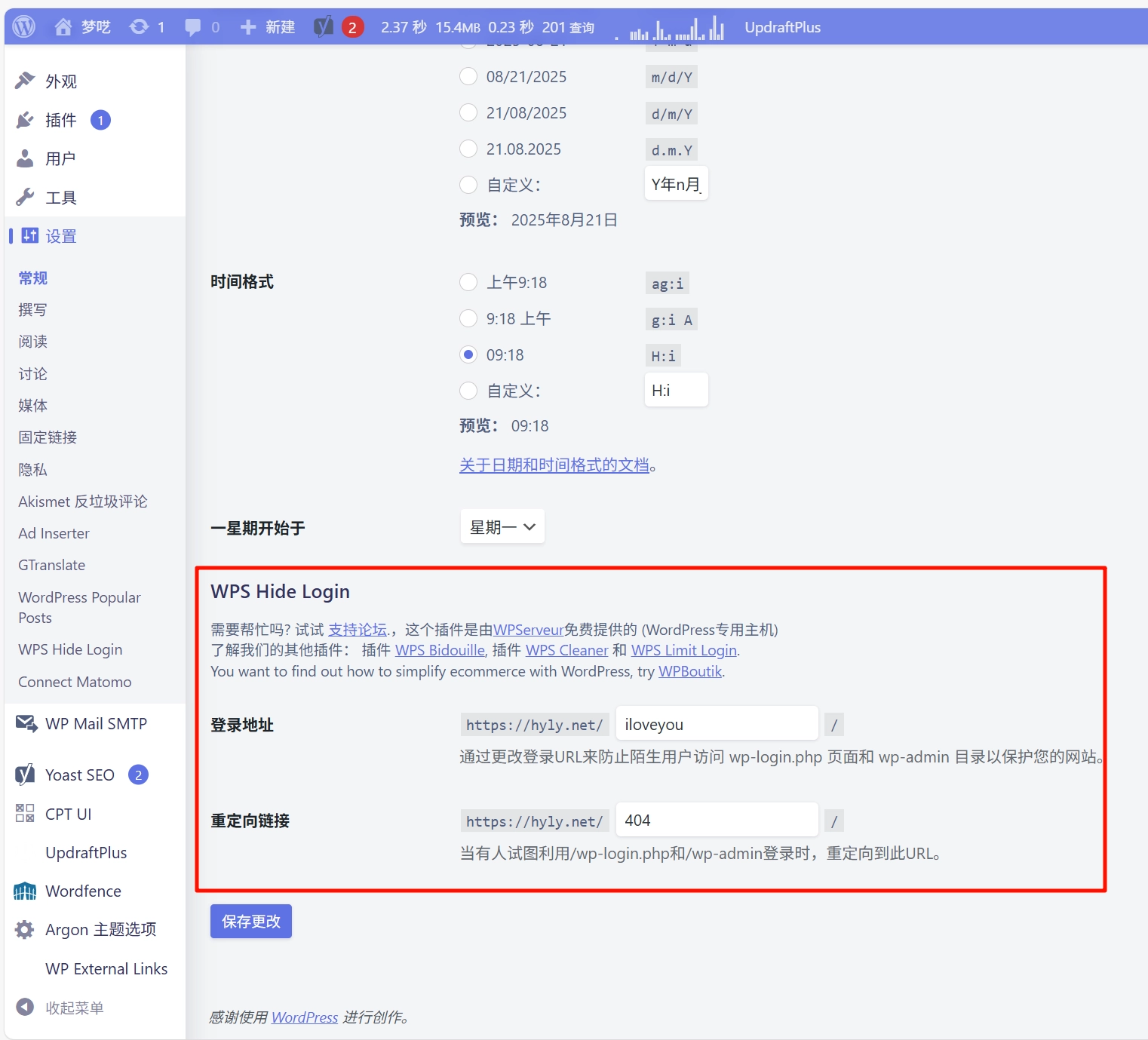Click the Settings sliders icon
This screenshot has height=1040, width=1148.
[30, 236]
